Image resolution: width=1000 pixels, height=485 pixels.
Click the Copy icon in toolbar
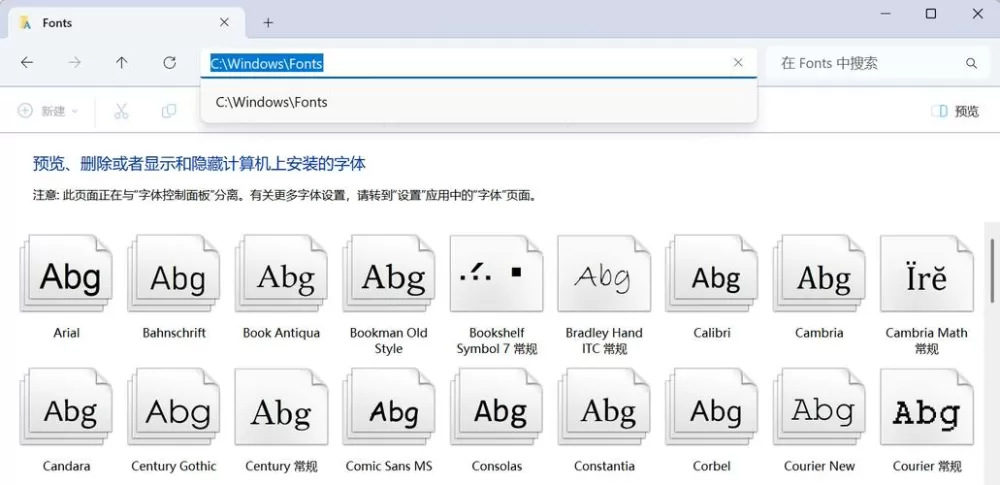pyautogui.click(x=169, y=111)
